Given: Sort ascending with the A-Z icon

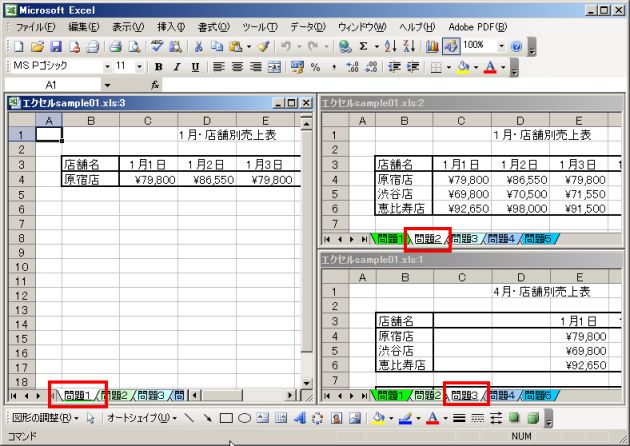Looking at the screenshot, I should [390, 47].
